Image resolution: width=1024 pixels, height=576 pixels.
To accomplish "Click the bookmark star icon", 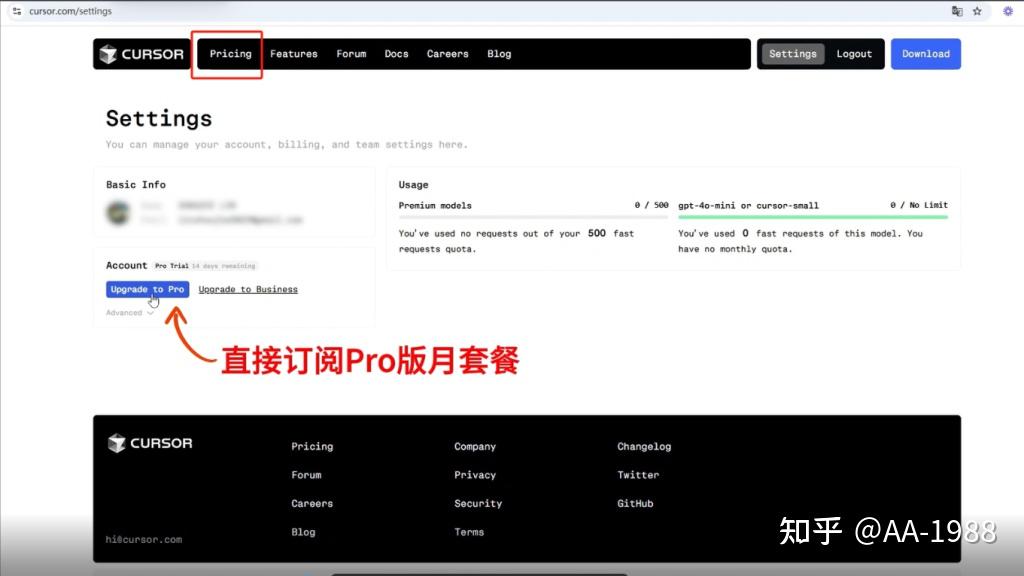I will [978, 11].
